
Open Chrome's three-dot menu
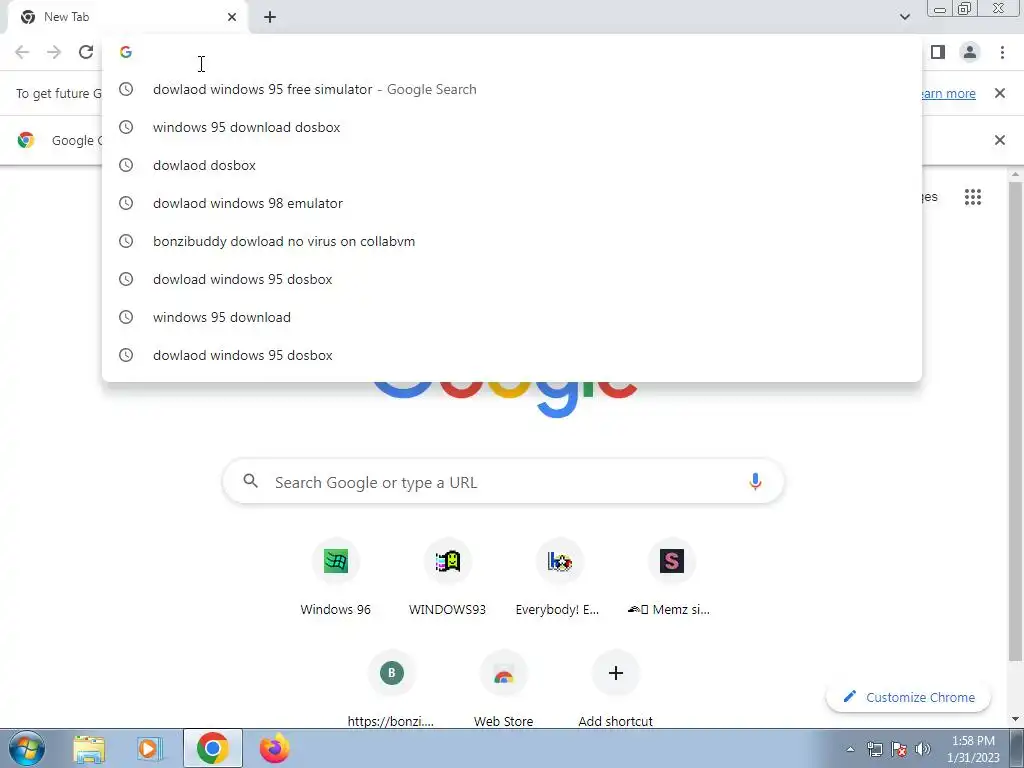click(1002, 52)
